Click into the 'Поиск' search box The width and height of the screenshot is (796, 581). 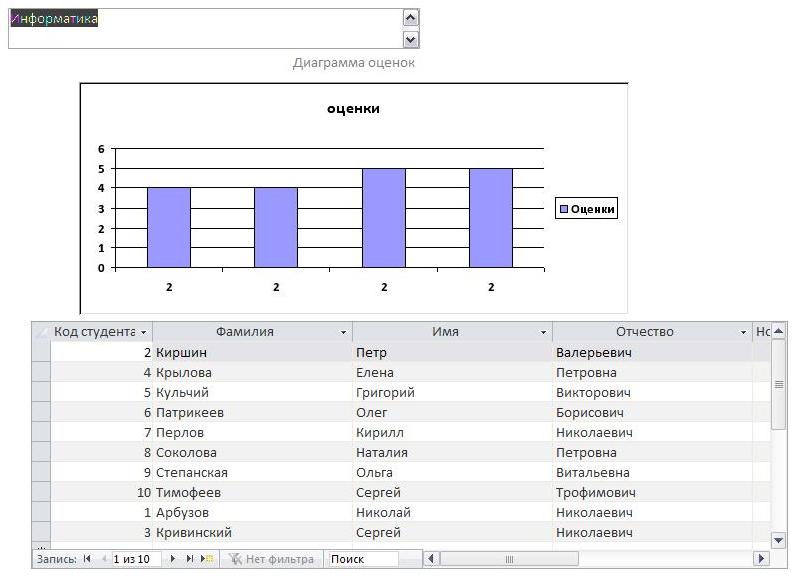tap(363, 559)
